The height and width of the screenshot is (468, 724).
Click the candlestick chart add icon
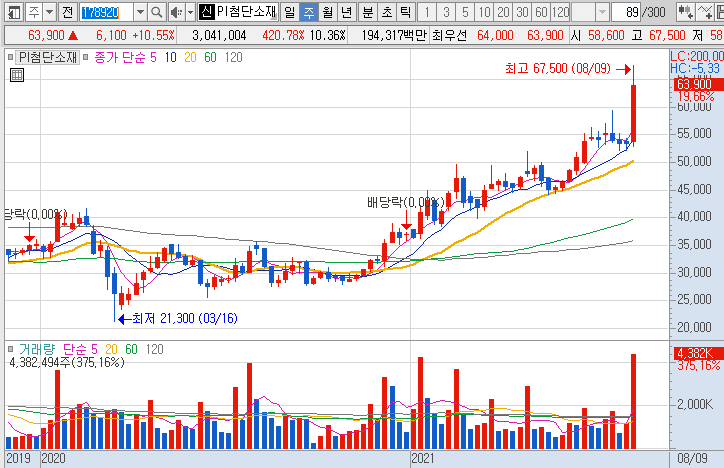[x=686, y=12]
